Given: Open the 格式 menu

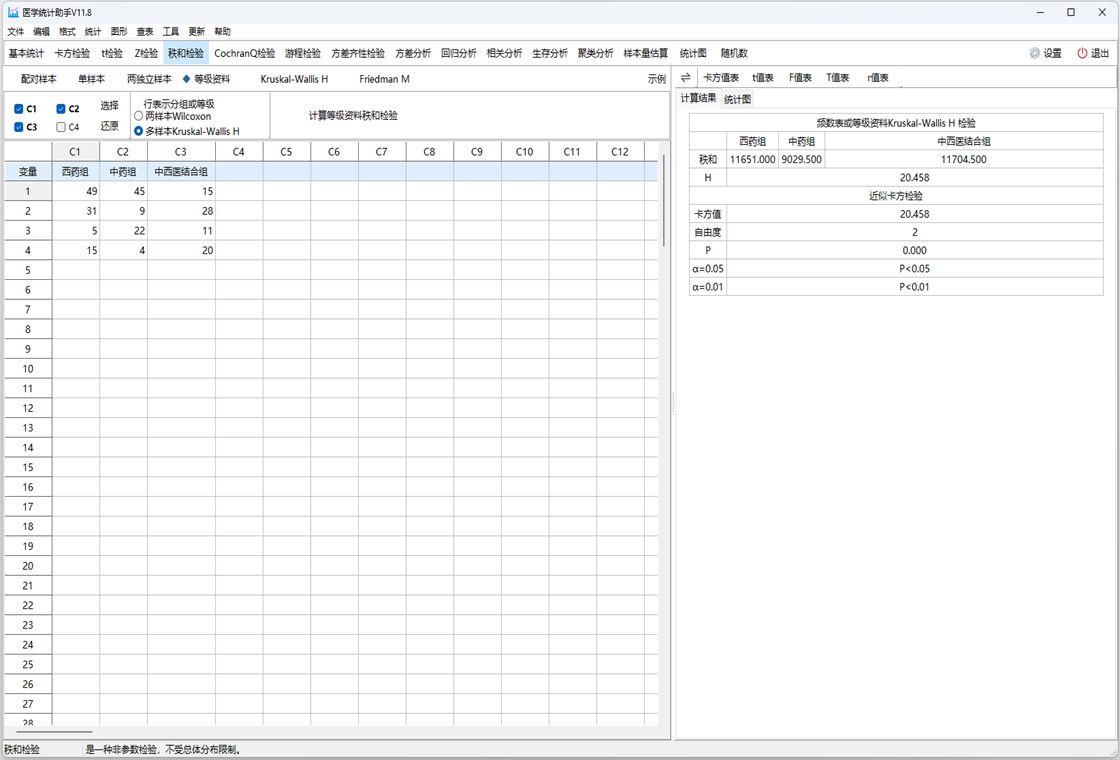Looking at the screenshot, I should click(67, 31).
